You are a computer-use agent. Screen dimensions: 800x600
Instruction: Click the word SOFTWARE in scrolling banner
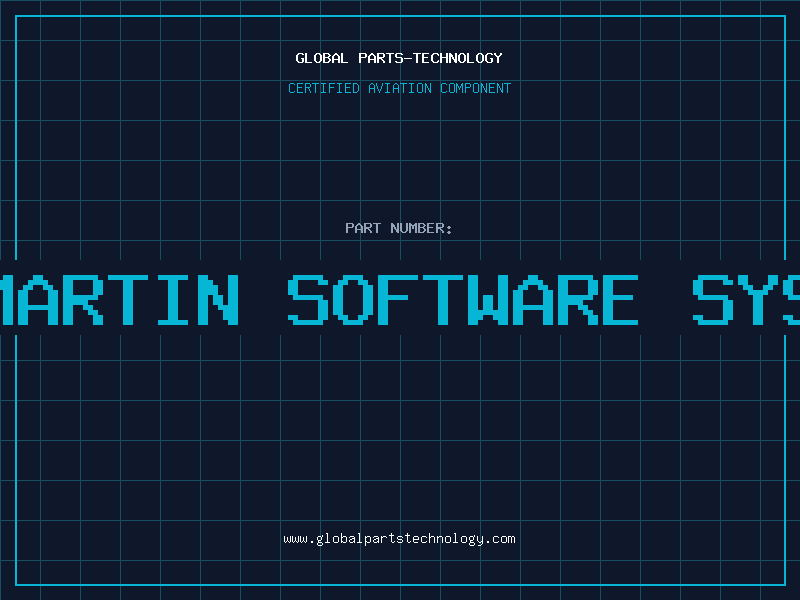(463, 299)
